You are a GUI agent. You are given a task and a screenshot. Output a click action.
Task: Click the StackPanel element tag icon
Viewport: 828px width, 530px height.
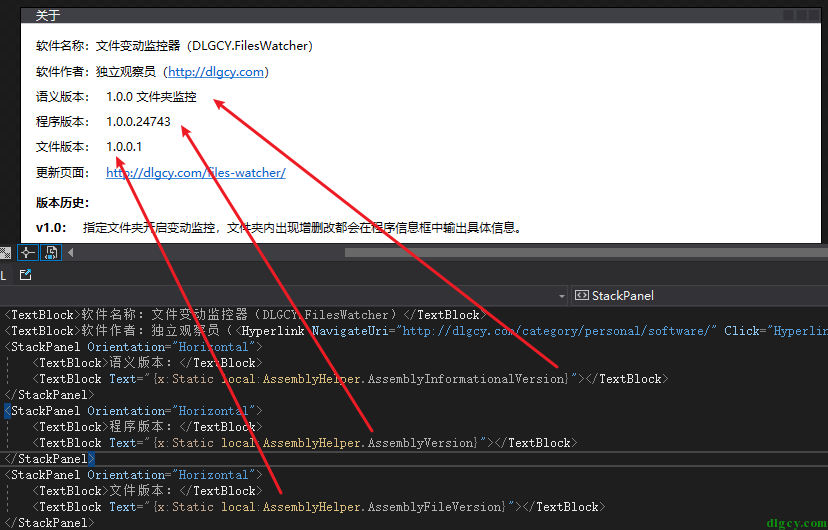581,295
